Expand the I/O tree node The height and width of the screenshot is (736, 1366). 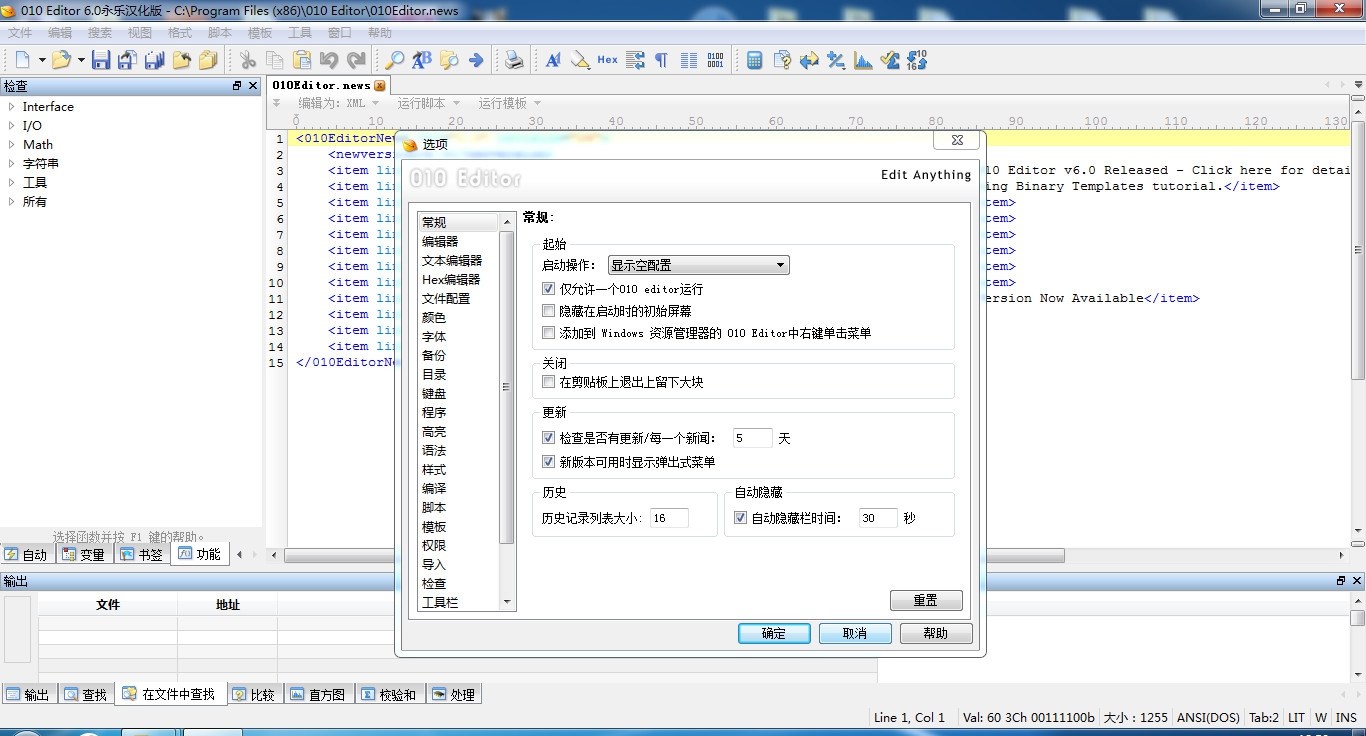coord(11,126)
